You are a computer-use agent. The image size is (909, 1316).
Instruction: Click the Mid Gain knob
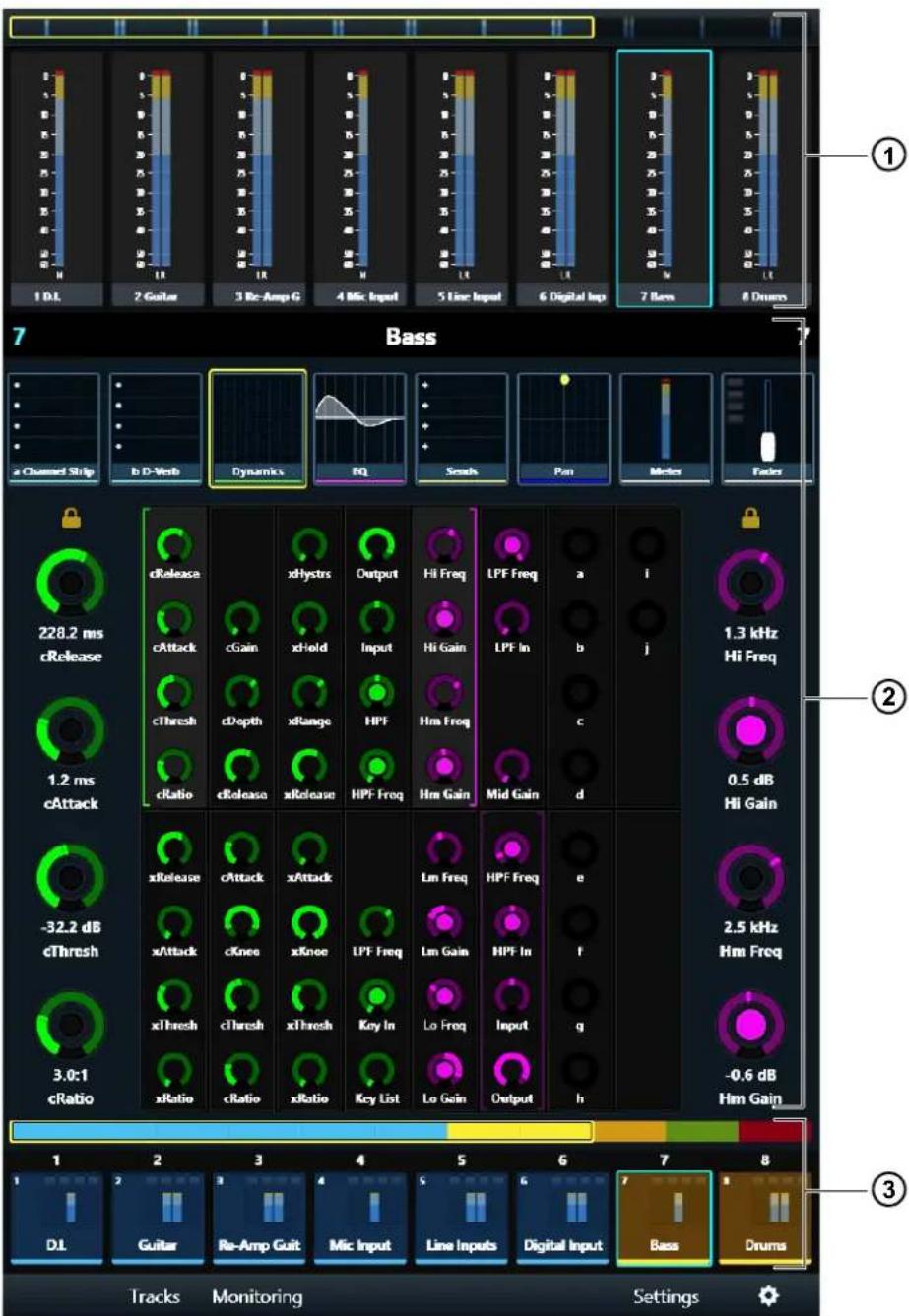point(512,766)
